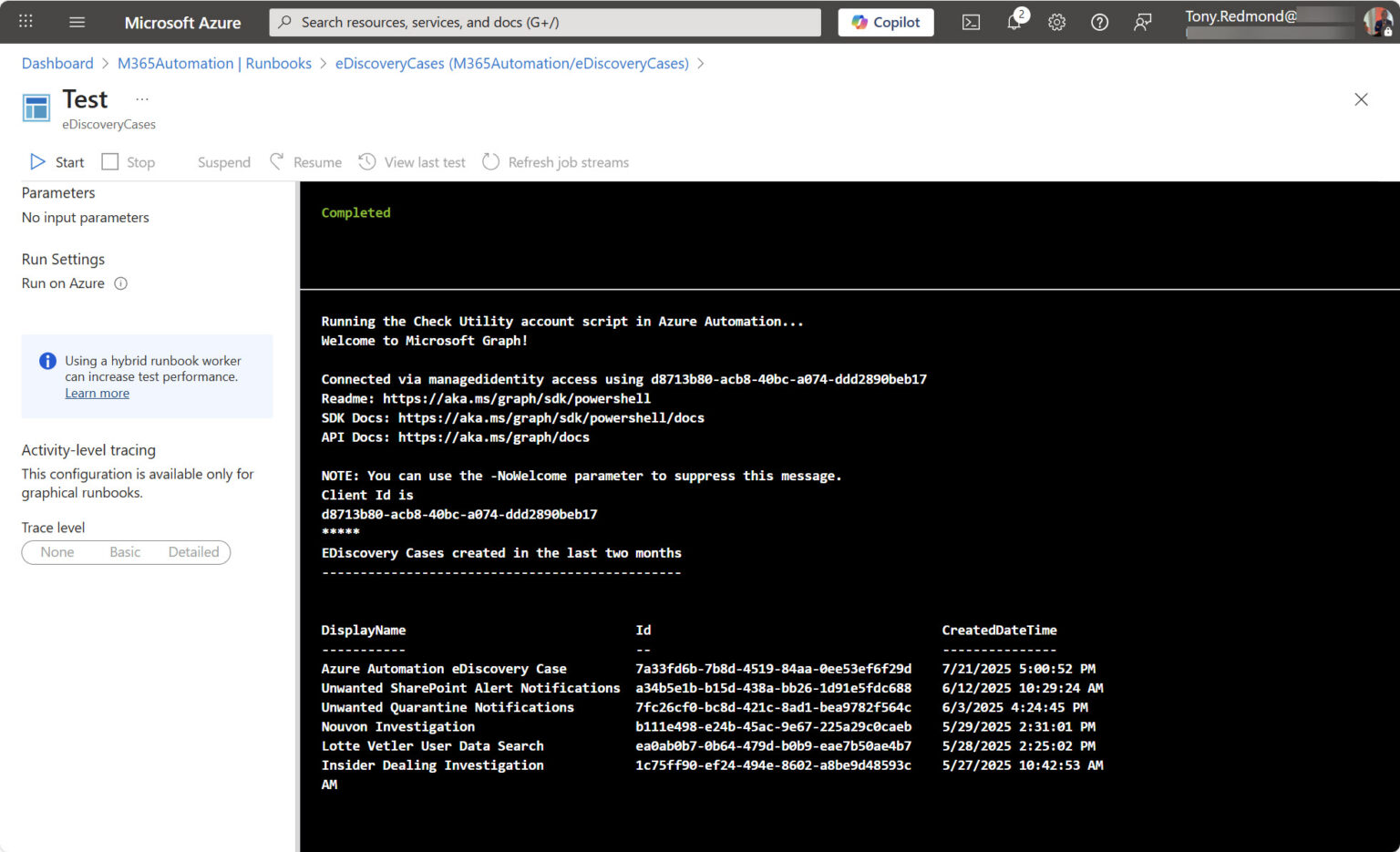
Task: Navigate to Dashboard breadcrumb
Action: 57,63
